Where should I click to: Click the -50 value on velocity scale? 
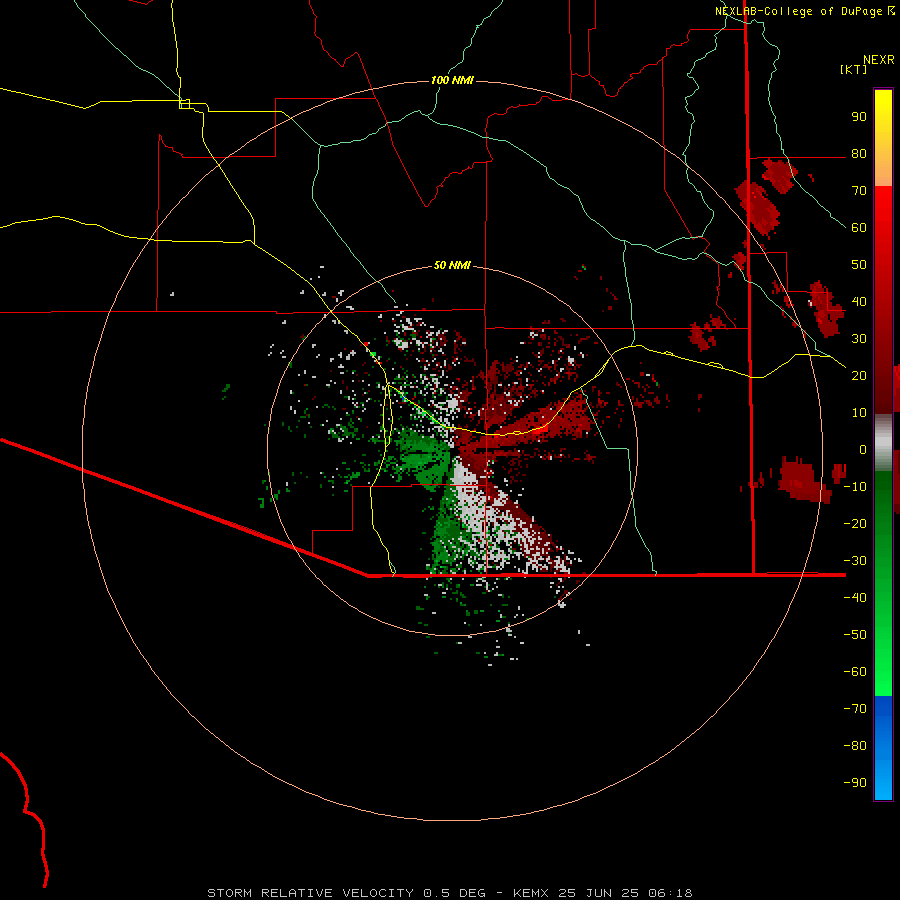[x=855, y=634]
